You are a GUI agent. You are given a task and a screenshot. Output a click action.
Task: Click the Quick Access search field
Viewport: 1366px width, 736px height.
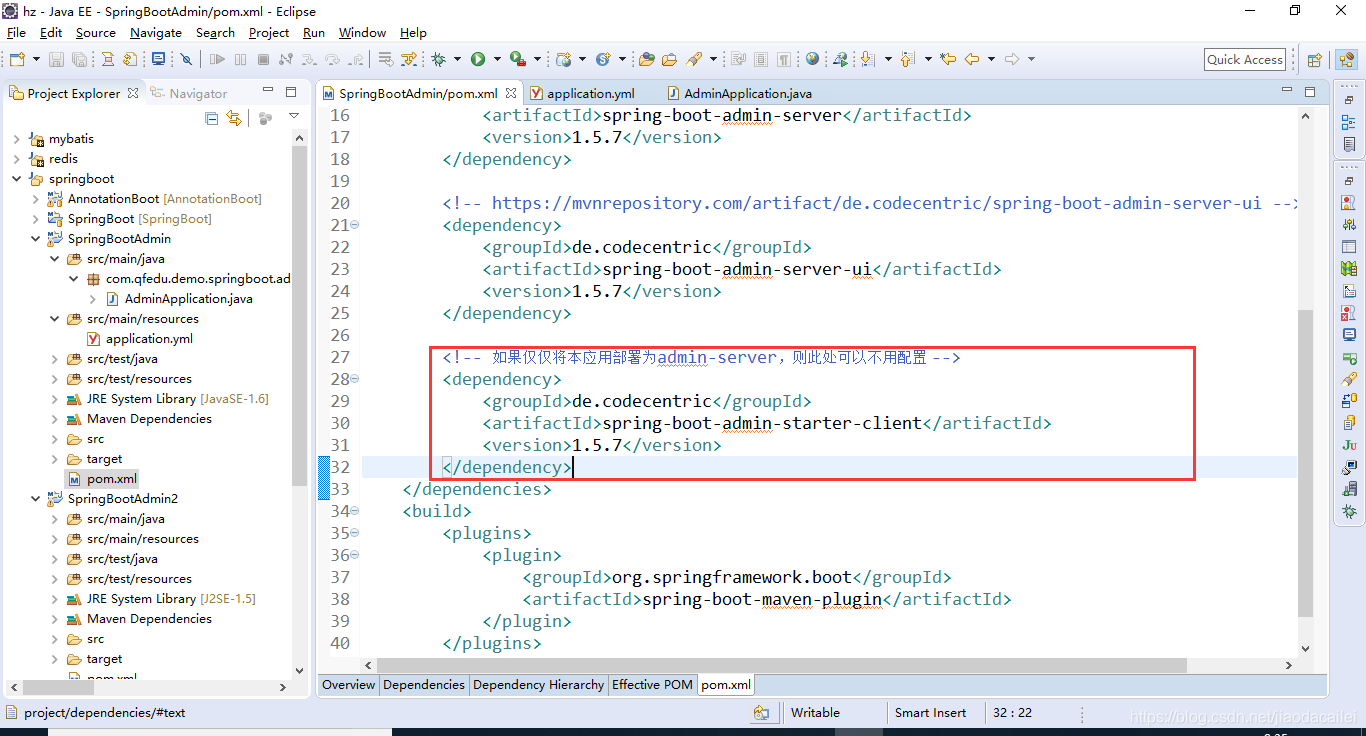pos(1245,60)
